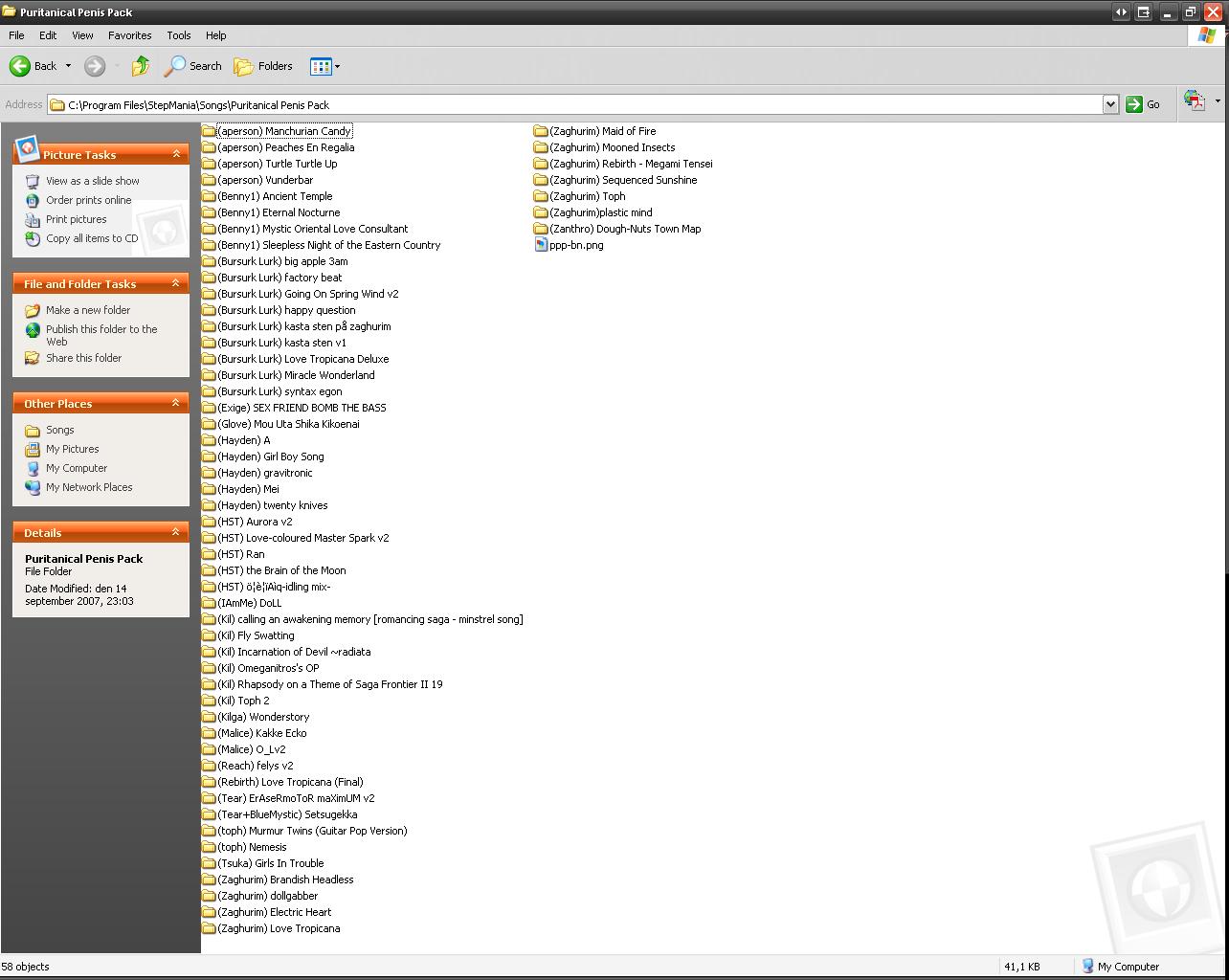Screen dimensions: 1229x980
Task: Click the address bar path field
Action: tap(574, 104)
